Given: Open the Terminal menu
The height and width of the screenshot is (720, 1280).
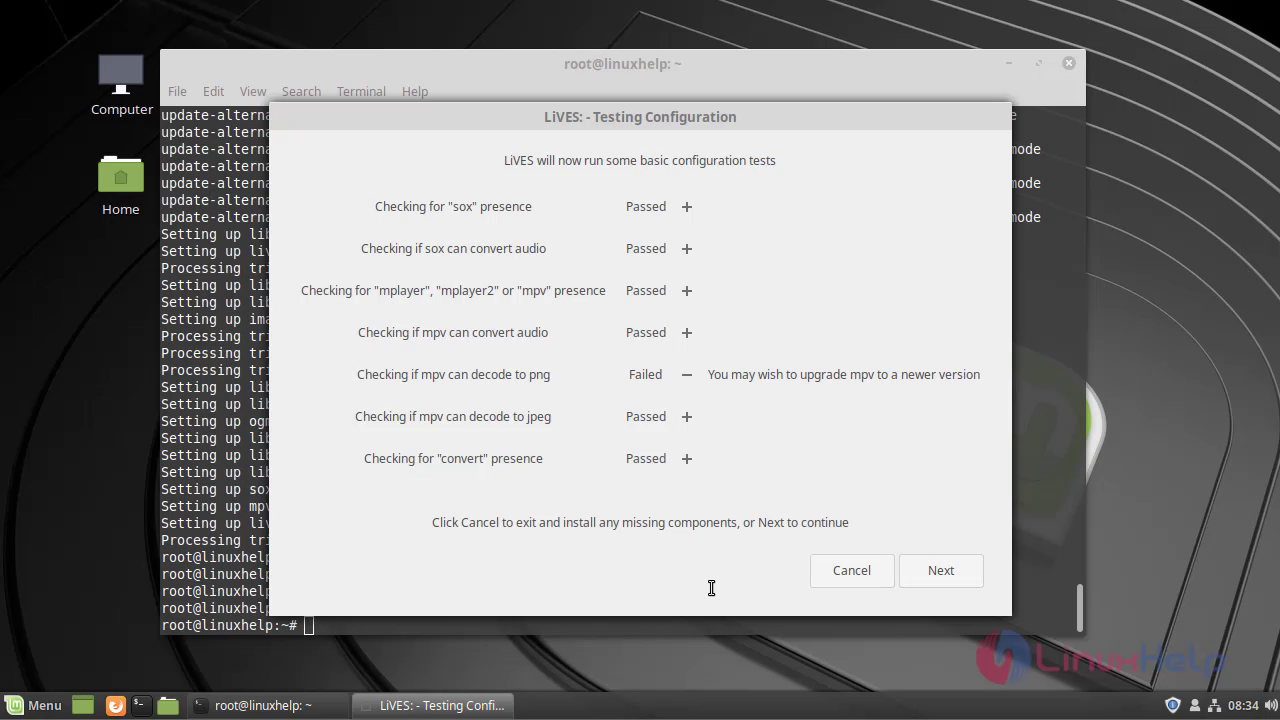Looking at the screenshot, I should [x=361, y=91].
